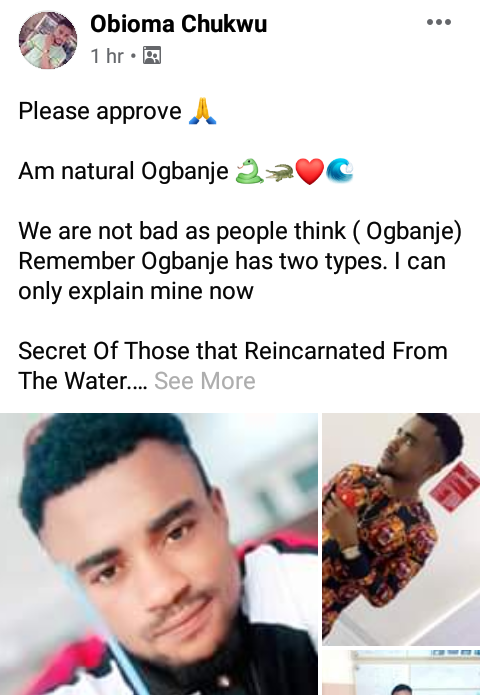Click the crocodile emoji
Image resolution: width=480 pixels, height=695 pixels.
coord(280,172)
